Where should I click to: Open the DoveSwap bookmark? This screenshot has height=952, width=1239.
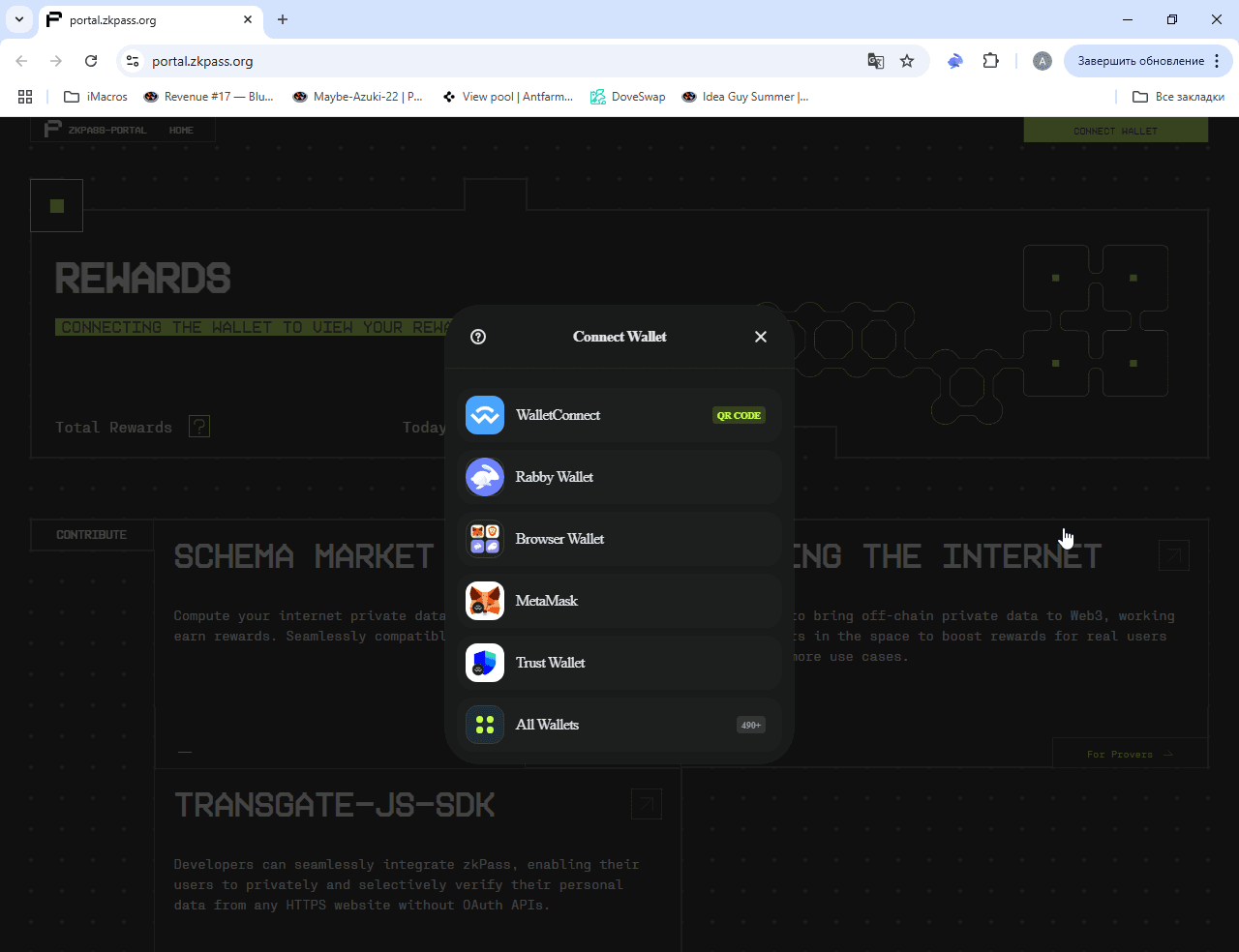[628, 97]
